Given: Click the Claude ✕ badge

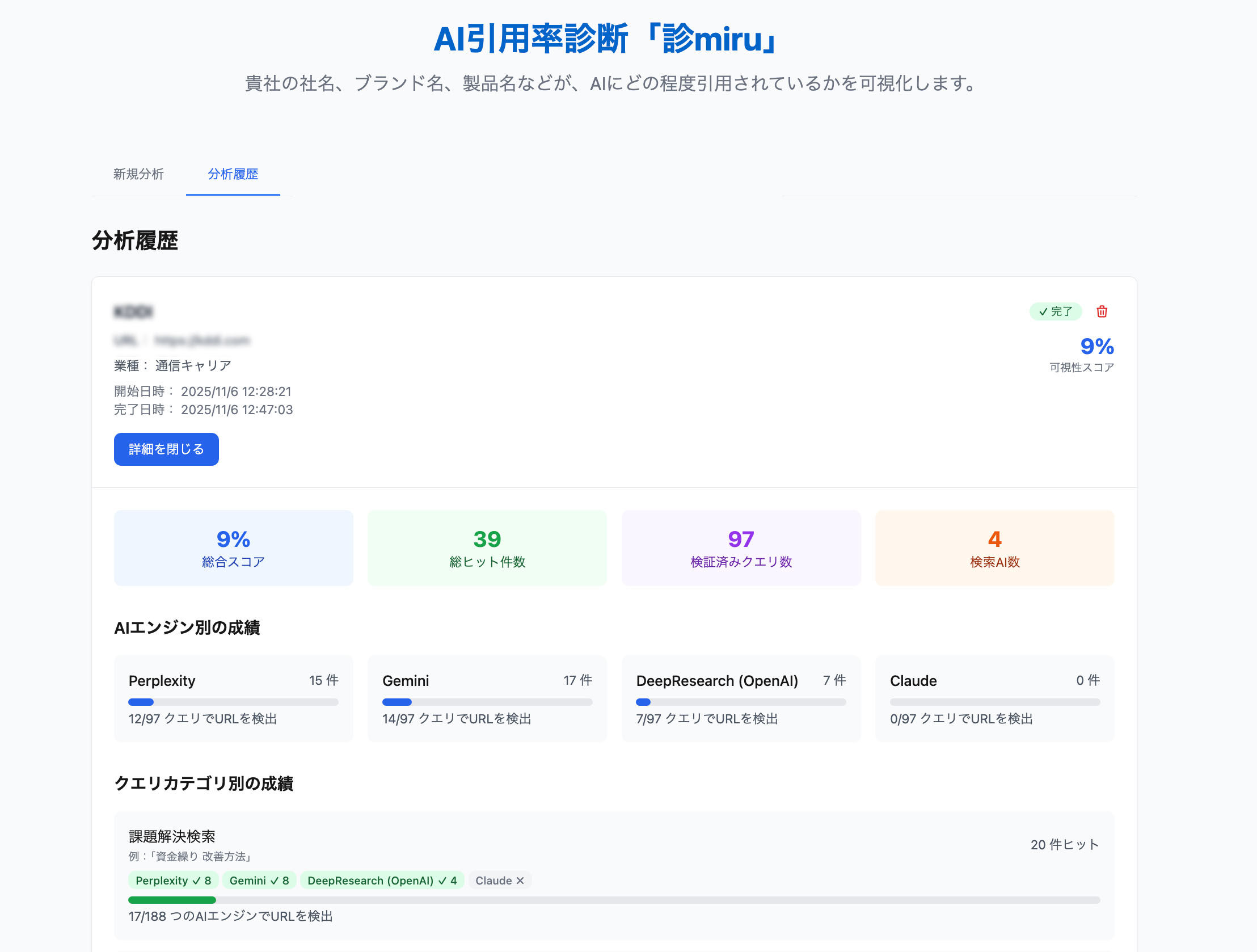Looking at the screenshot, I should pos(500,881).
